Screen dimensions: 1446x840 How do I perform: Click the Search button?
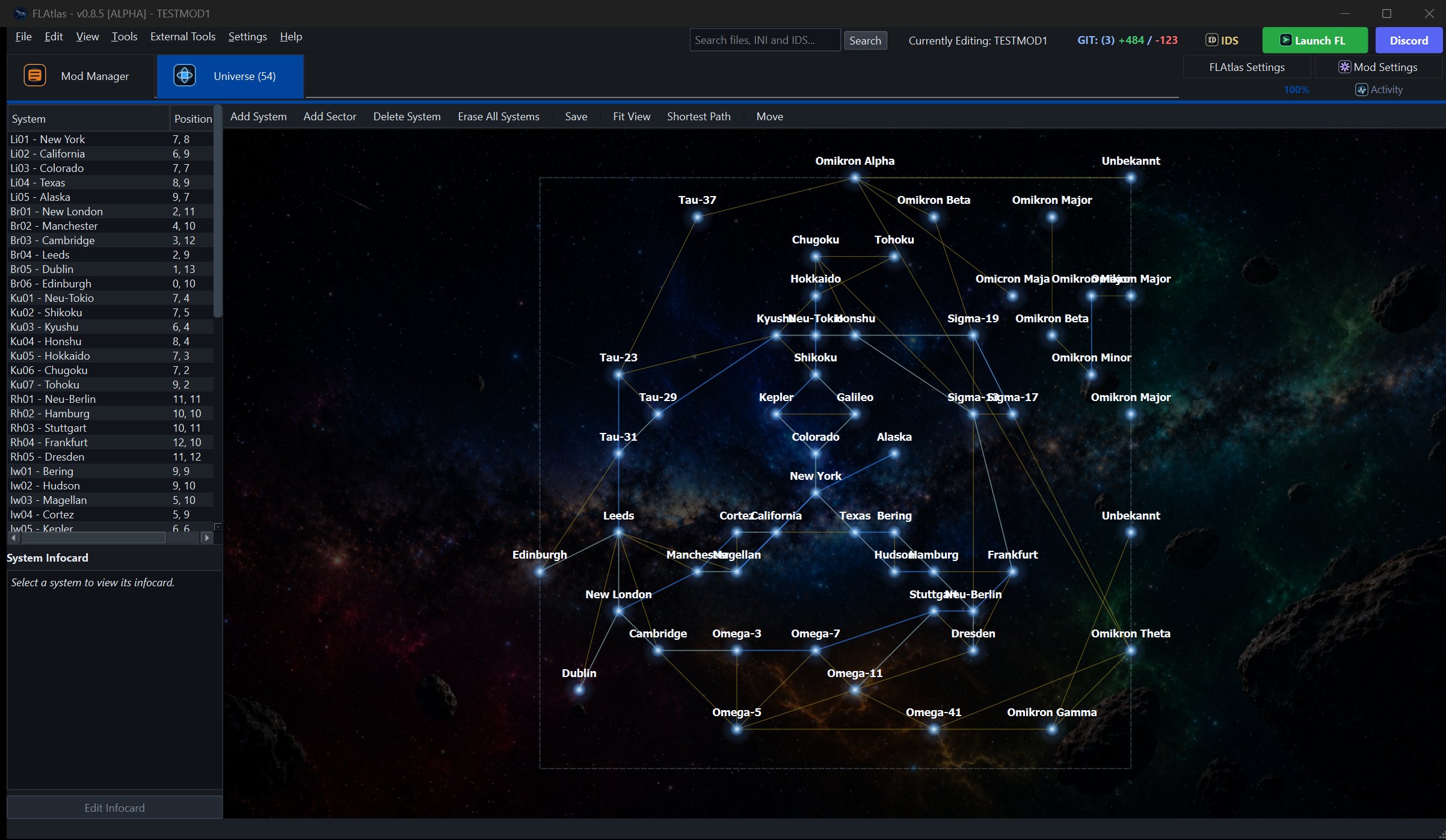[865, 40]
